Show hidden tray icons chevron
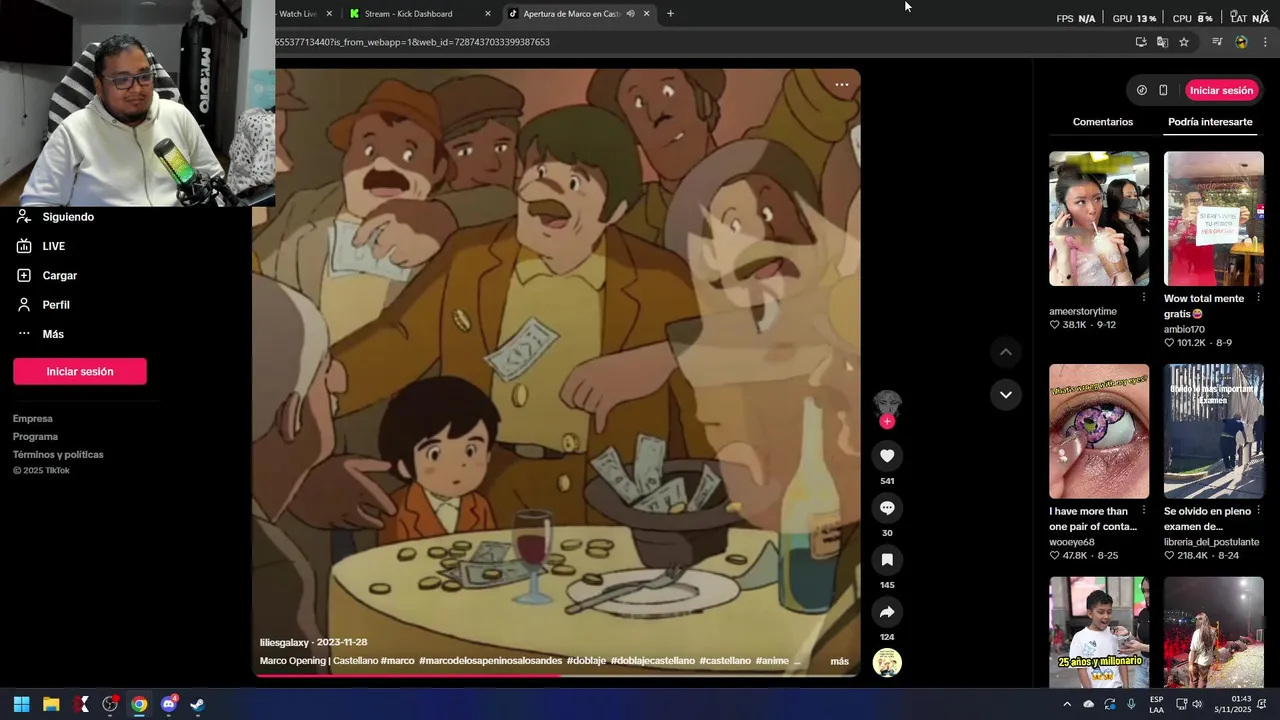This screenshot has height=720, width=1280. [1067, 704]
